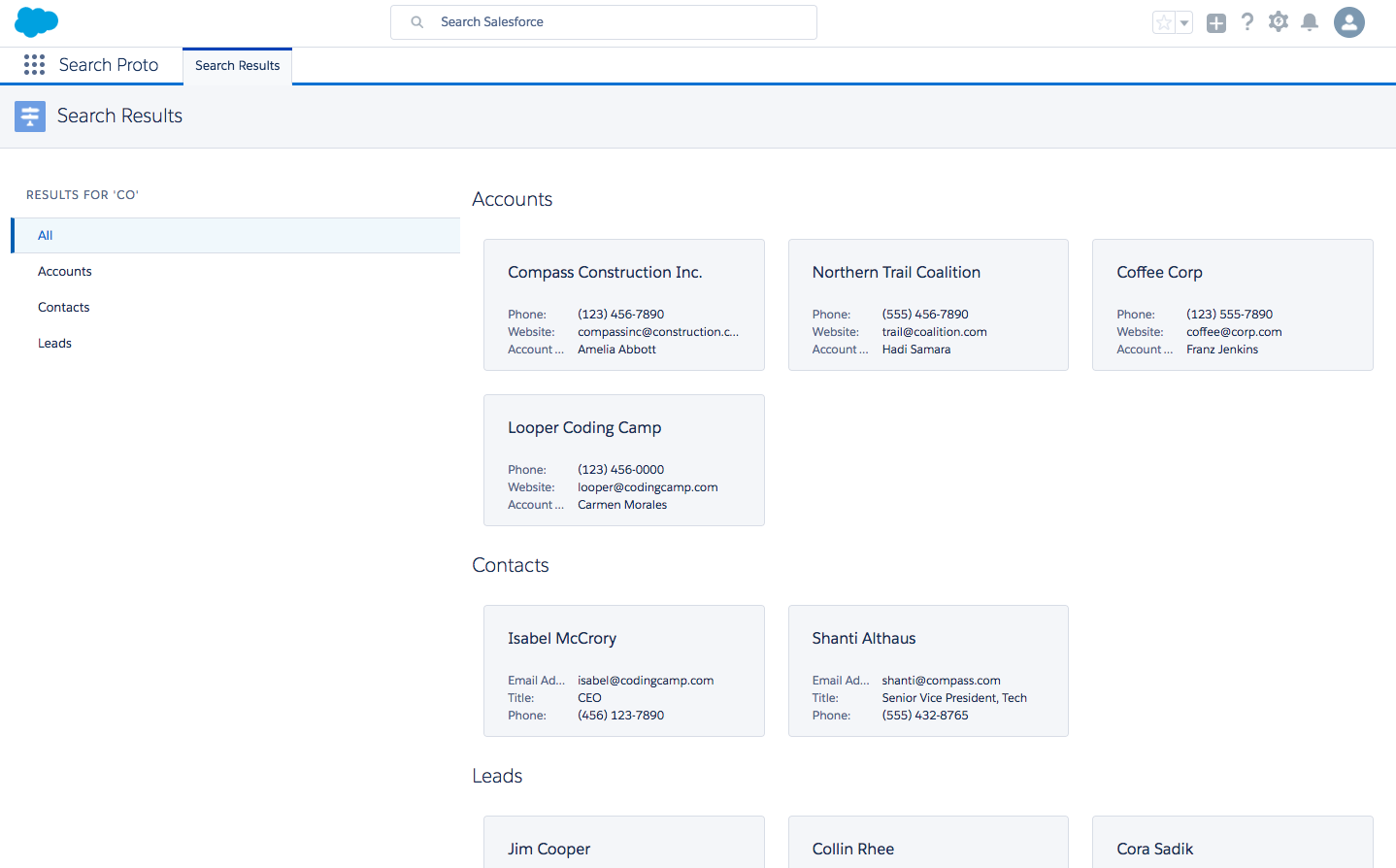Open Isabel McCrory contact

click(562, 639)
